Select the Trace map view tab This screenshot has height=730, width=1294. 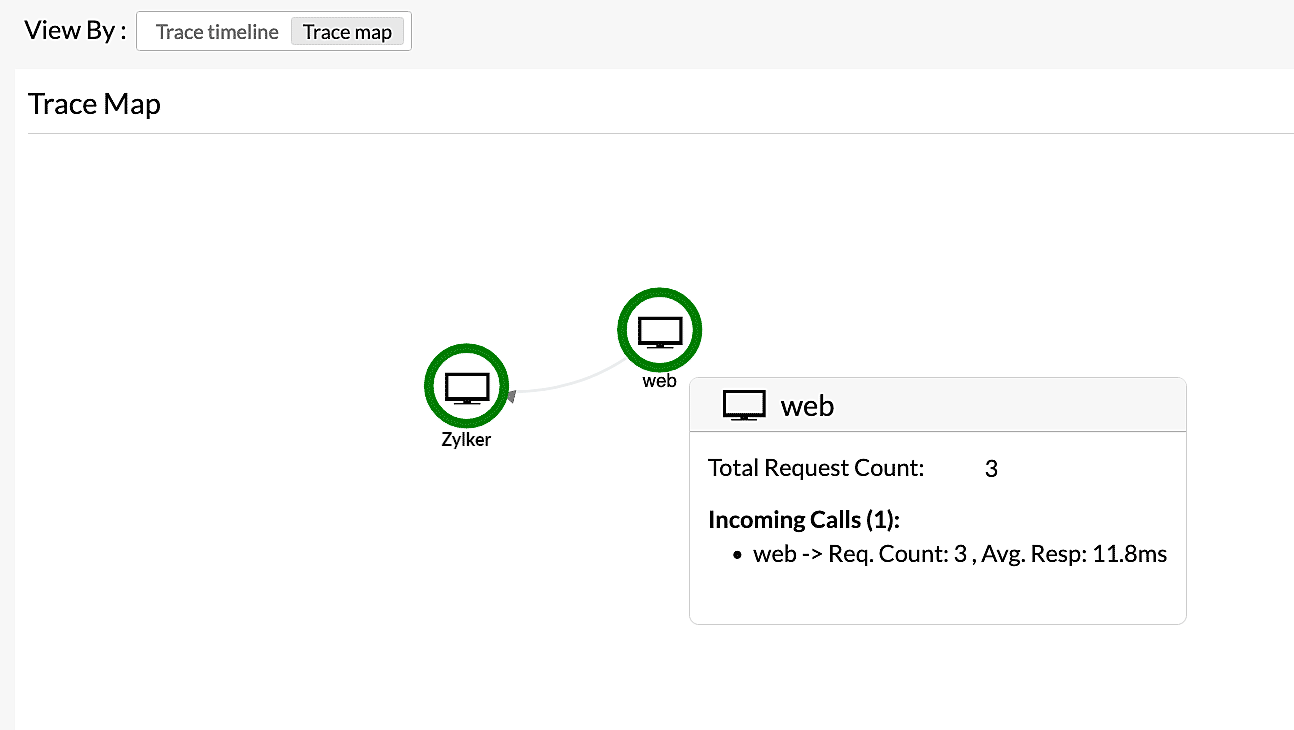347,32
